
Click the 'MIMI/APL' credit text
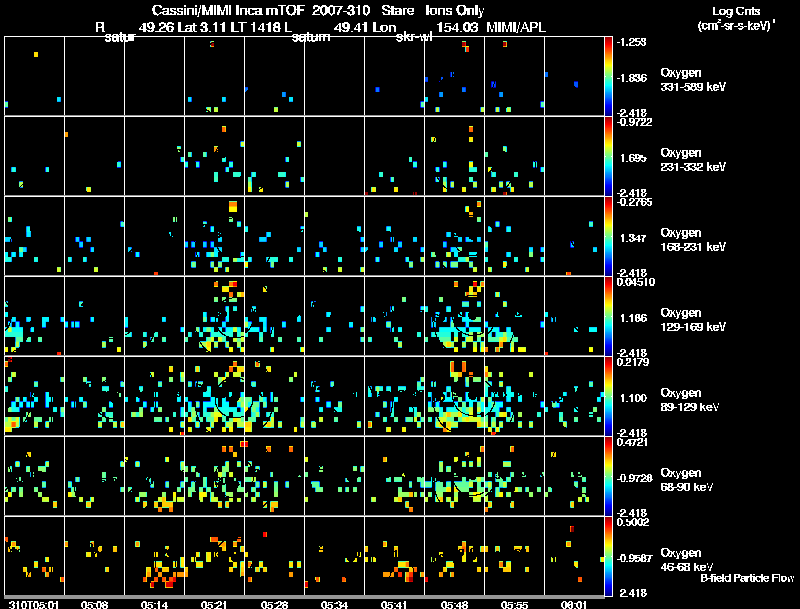[516, 28]
